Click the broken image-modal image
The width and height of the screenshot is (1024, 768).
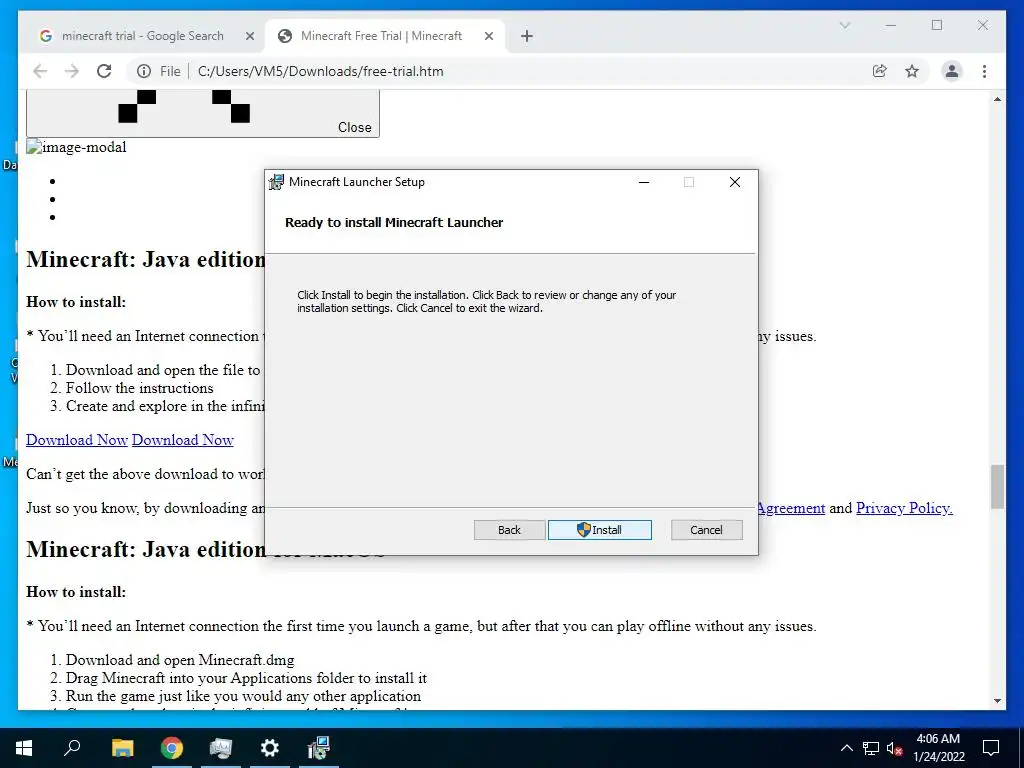(x=76, y=147)
